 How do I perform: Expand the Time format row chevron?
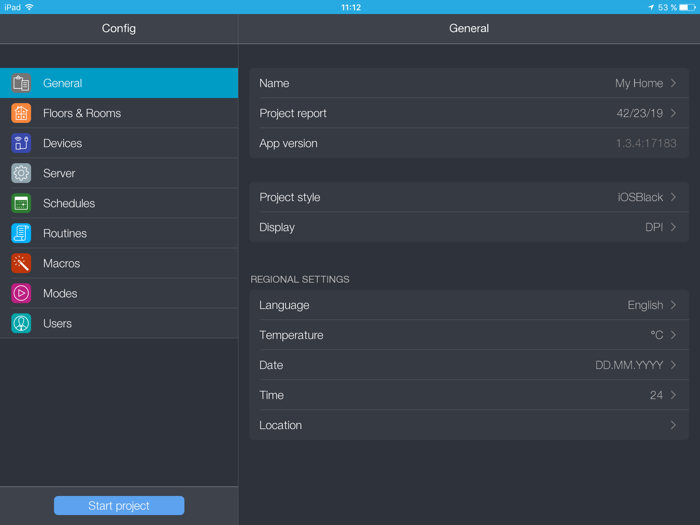pyautogui.click(x=673, y=395)
